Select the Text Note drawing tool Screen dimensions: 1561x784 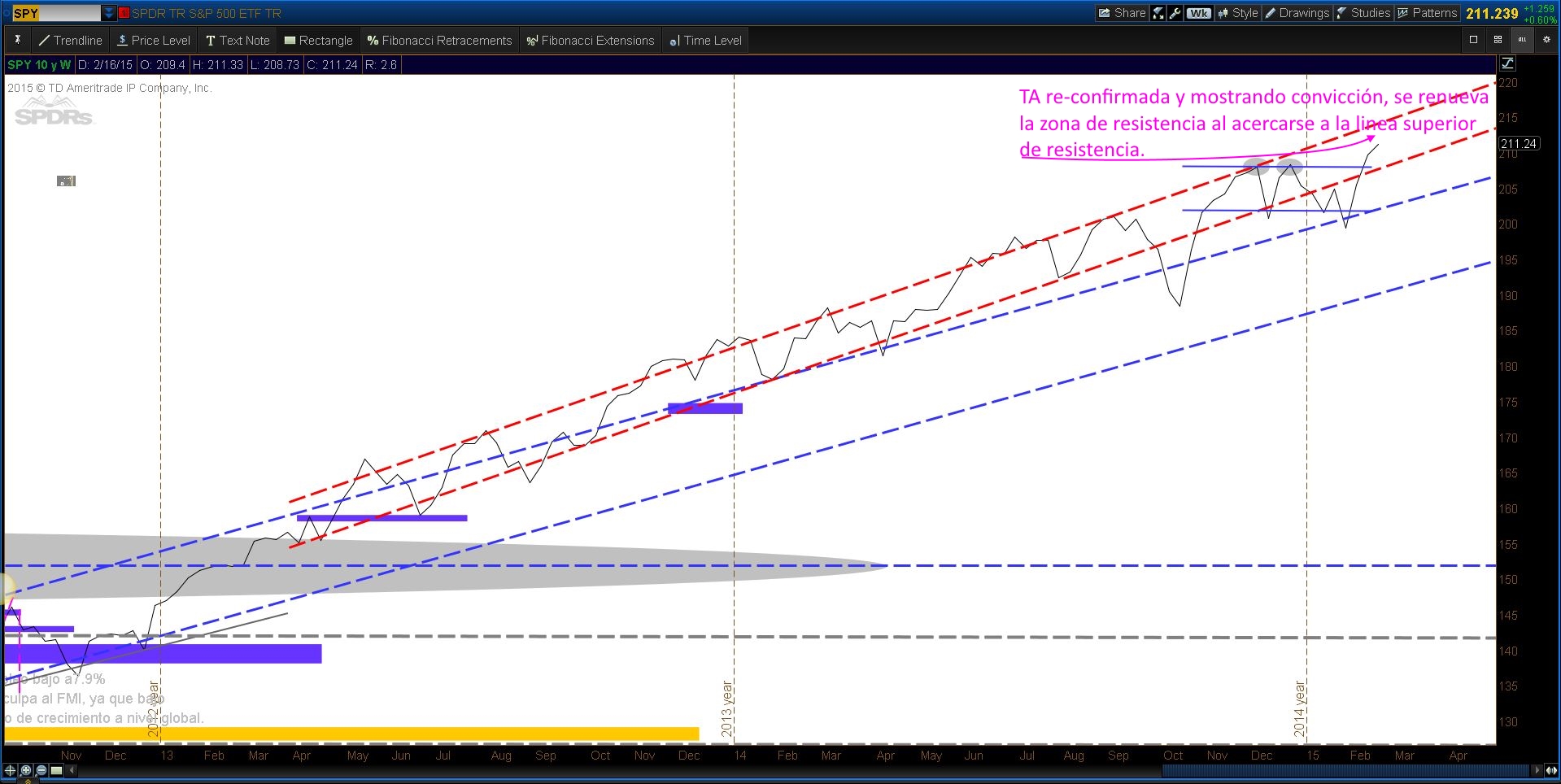(237, 40)
